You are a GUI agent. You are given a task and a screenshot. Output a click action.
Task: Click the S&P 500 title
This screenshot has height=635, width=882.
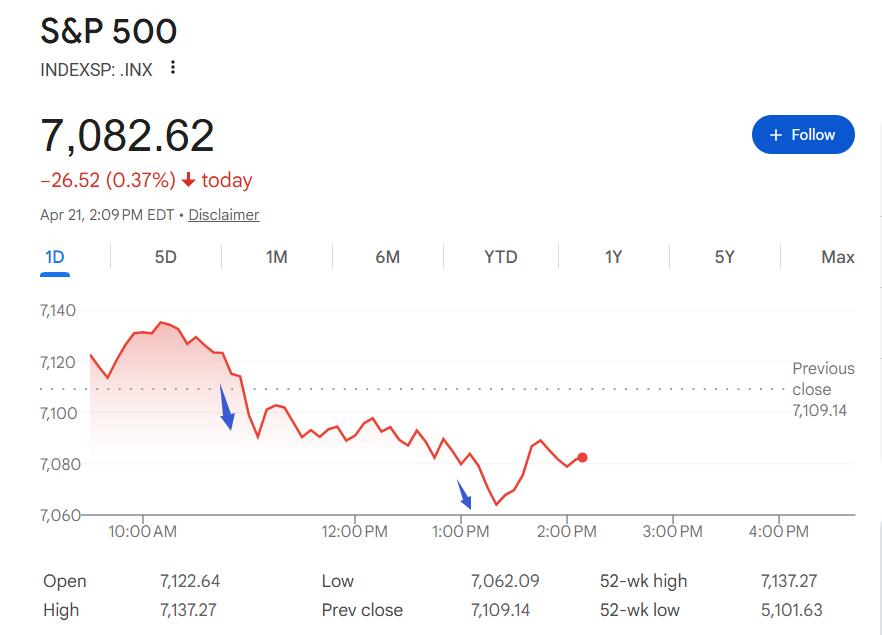[108, 32]
